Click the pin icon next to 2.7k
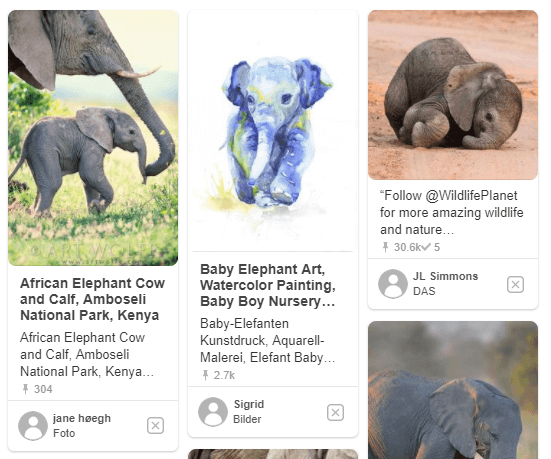Screen dimensions: 551x459 point(205,375)
